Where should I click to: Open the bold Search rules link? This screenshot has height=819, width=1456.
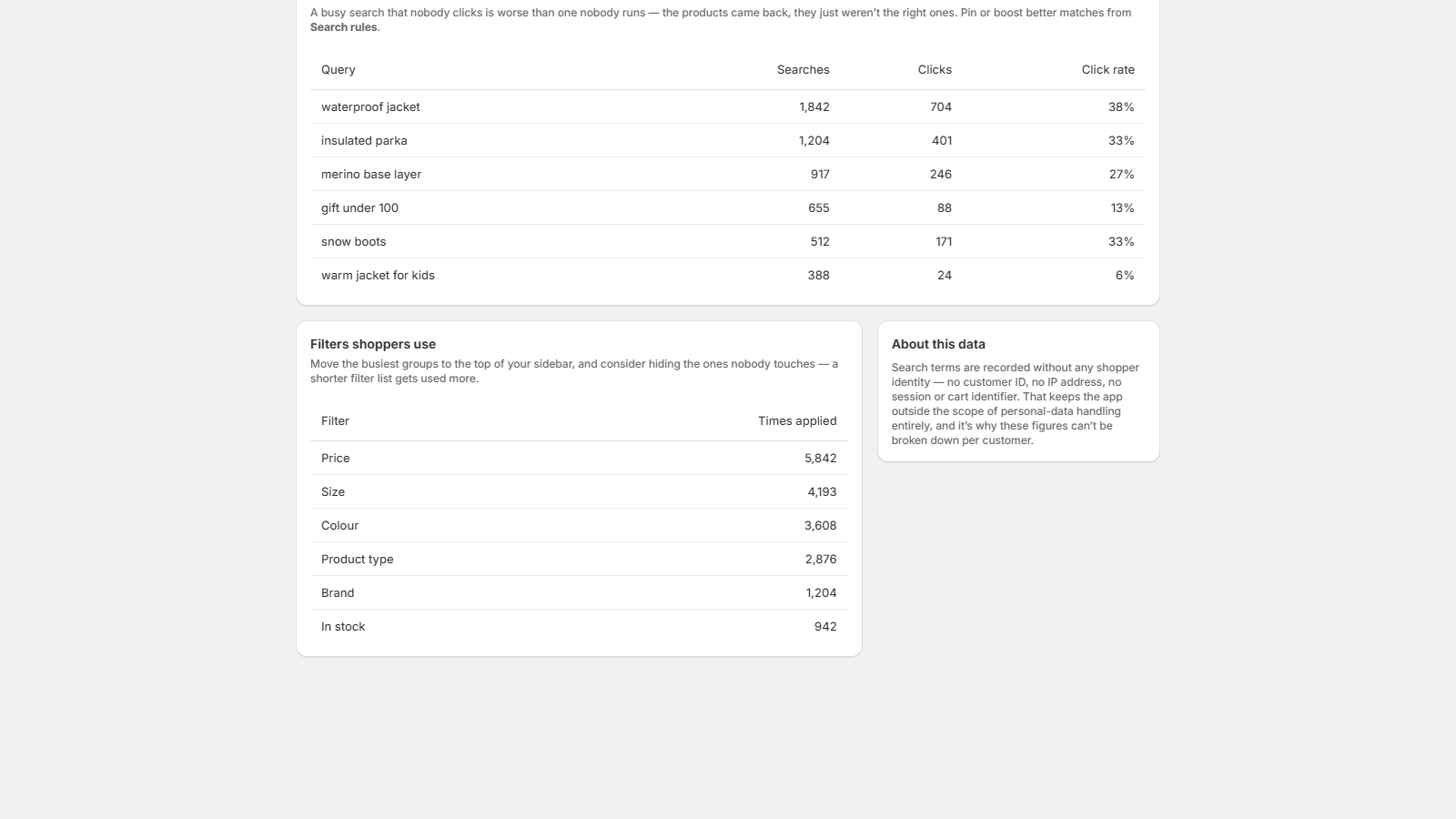pos(344,27)
